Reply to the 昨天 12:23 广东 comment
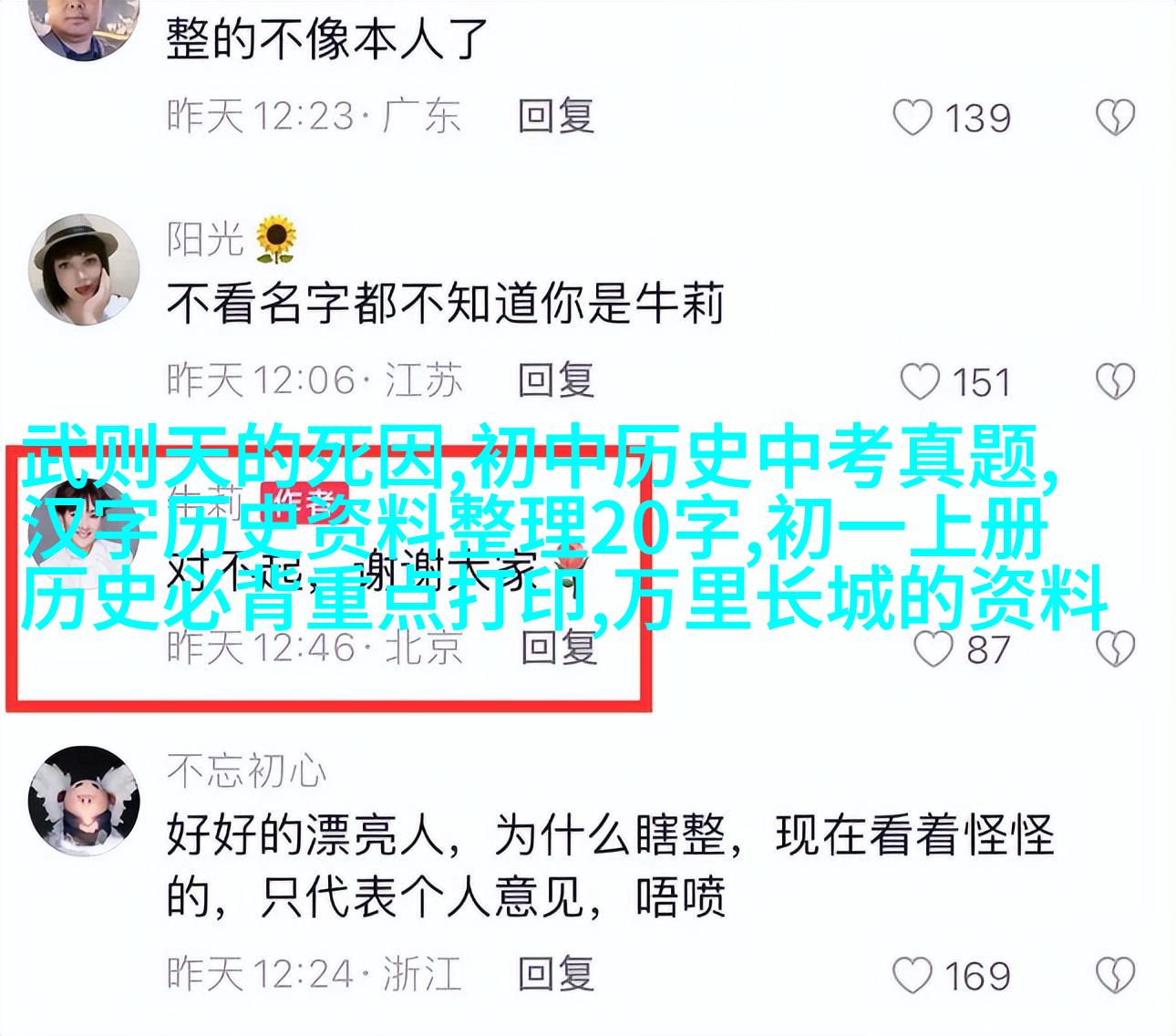 556,117
